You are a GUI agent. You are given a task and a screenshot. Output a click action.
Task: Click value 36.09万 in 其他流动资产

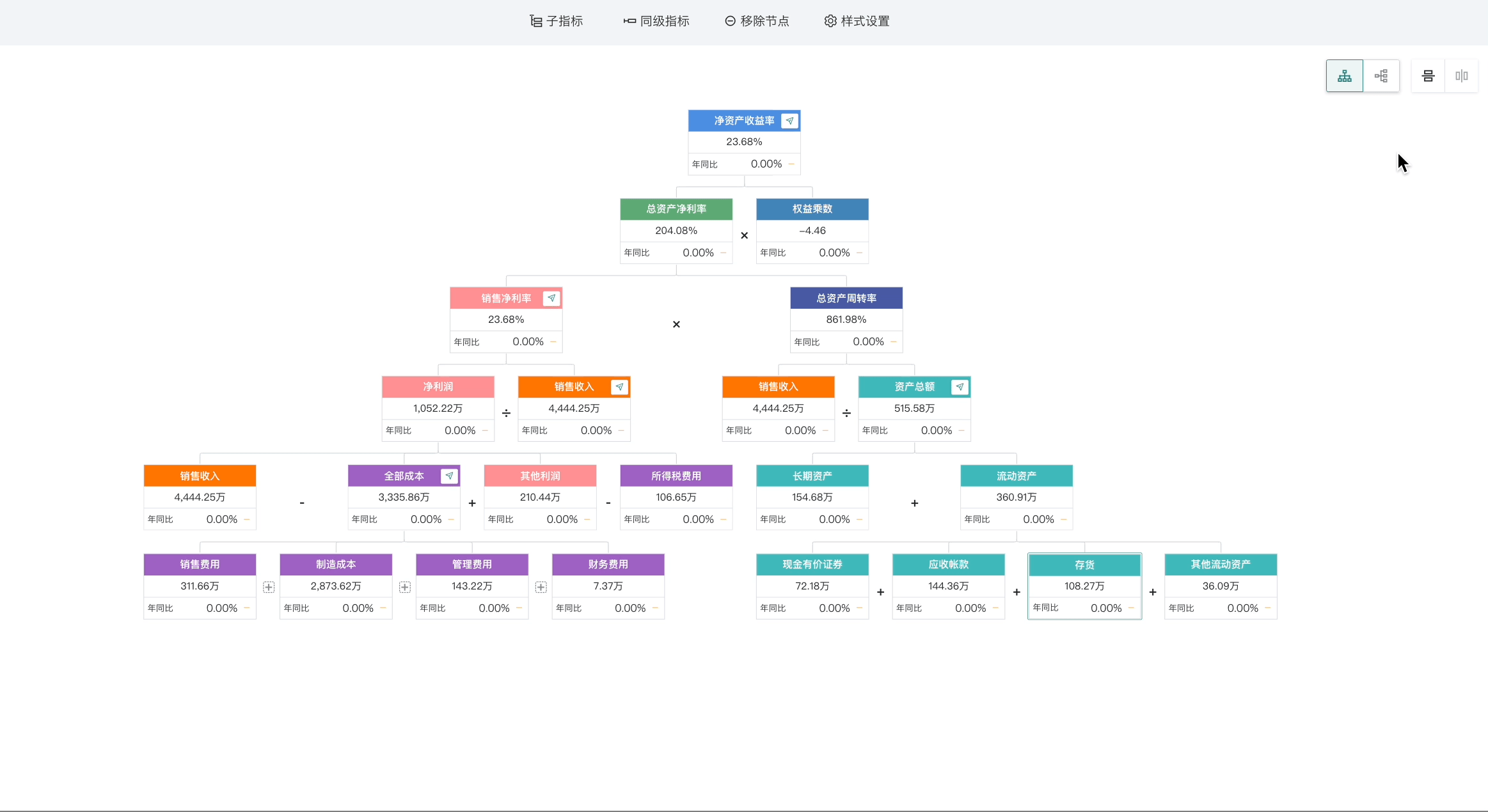pyautogui.click(x=1221, y=586)
